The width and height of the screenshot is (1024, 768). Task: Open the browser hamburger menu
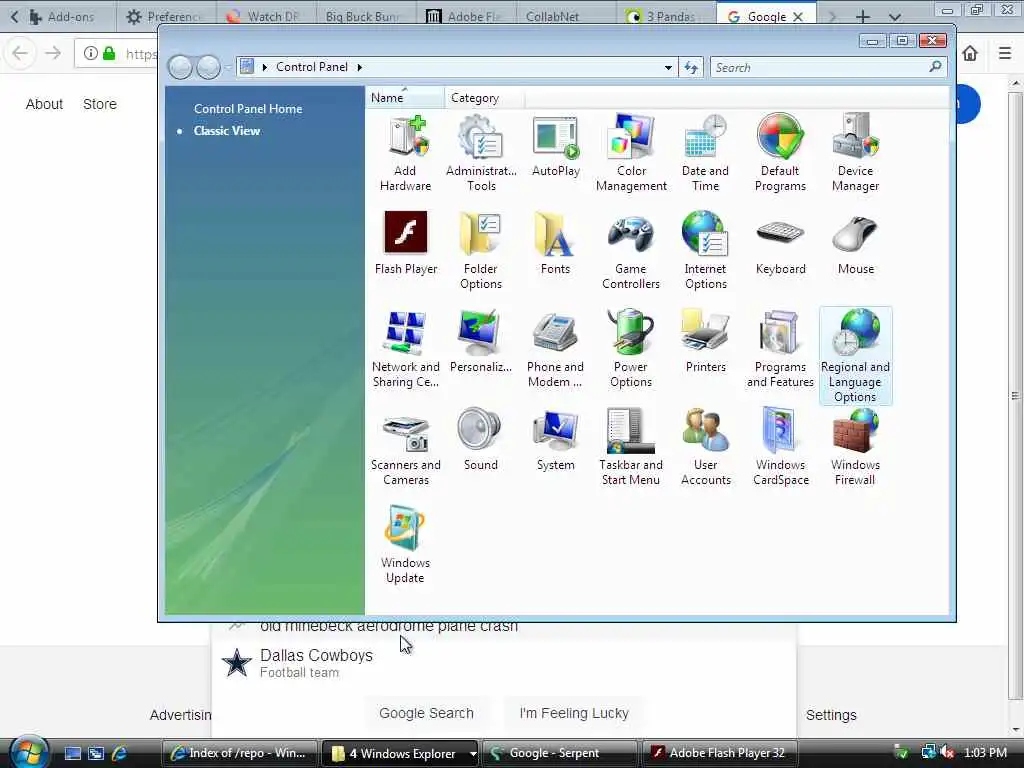coord(1005,53)
